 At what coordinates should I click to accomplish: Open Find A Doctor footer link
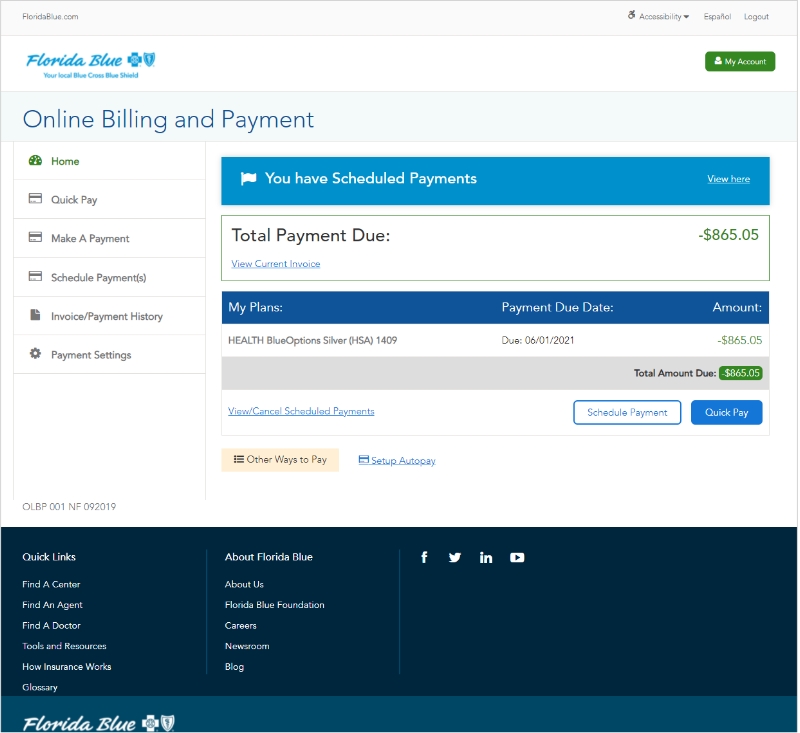point(52,625)
